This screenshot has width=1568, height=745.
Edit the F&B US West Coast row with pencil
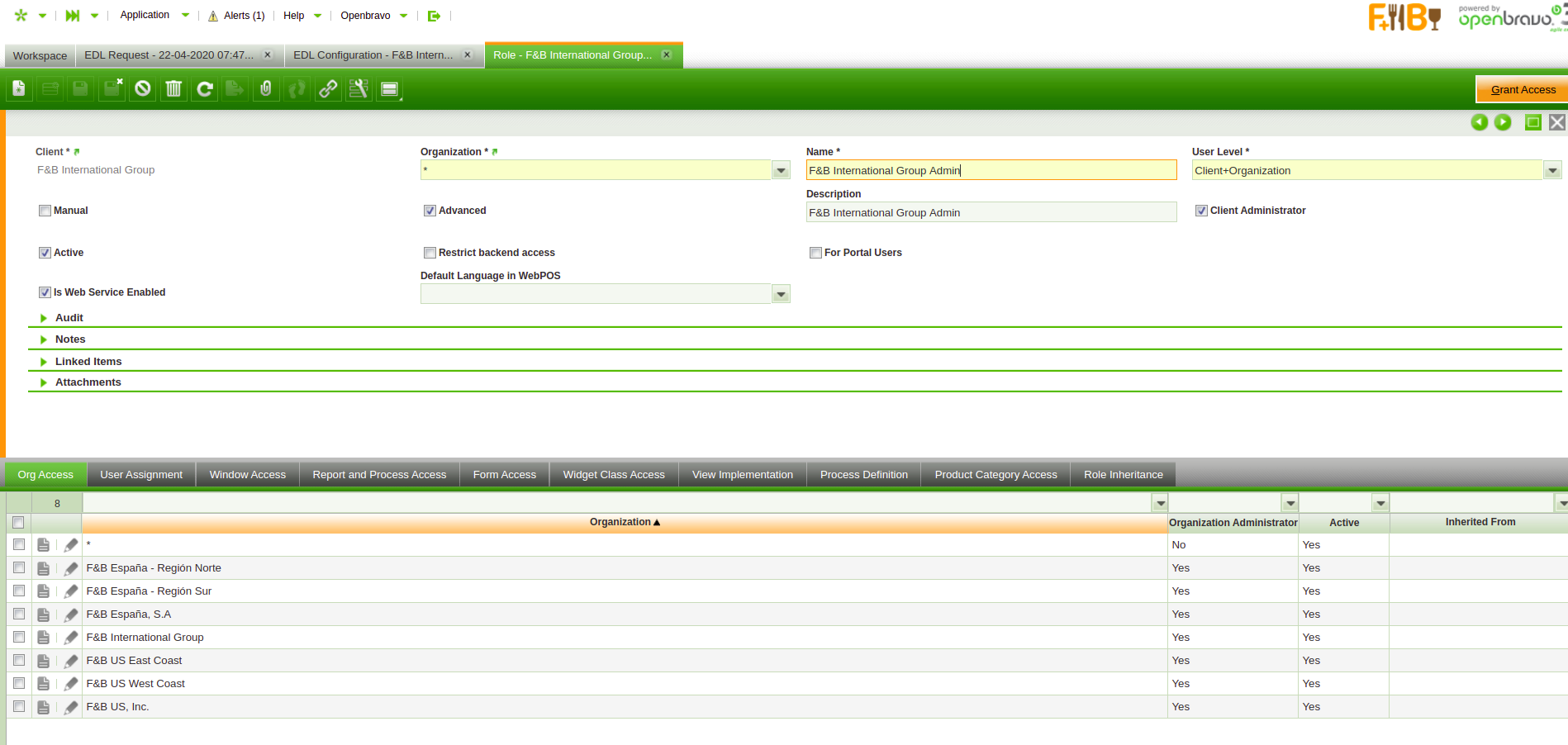point(71,684)
